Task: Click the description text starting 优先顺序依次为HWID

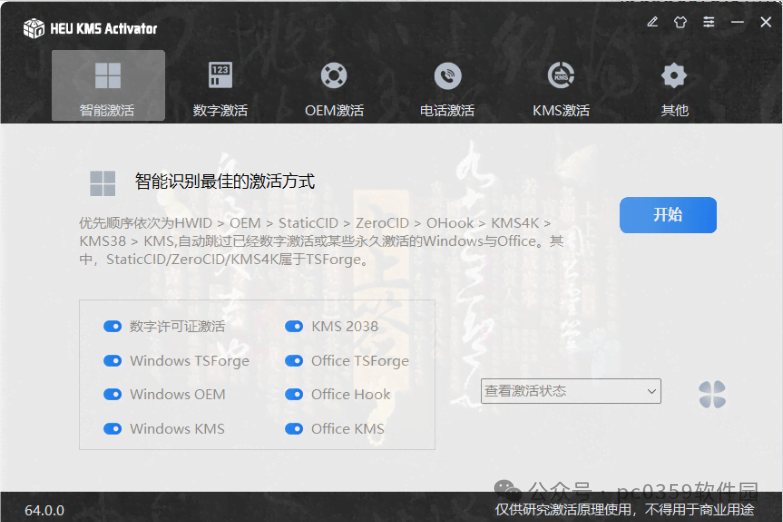Action: [322, 241]
